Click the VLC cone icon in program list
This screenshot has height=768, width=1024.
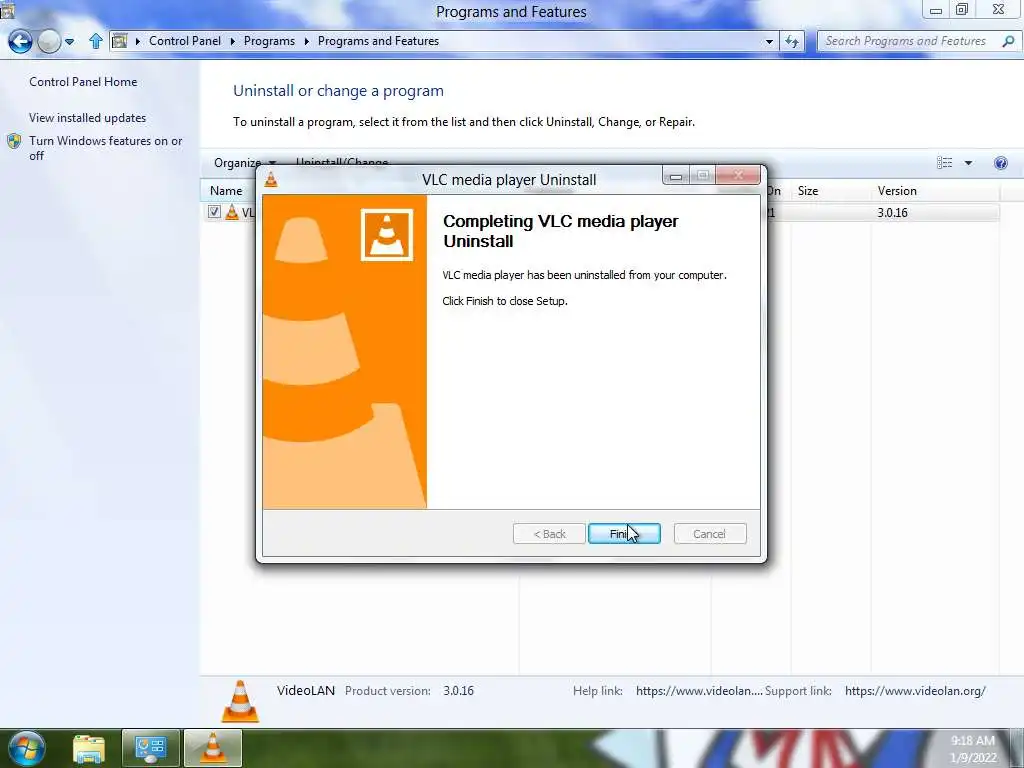(232, 212)
